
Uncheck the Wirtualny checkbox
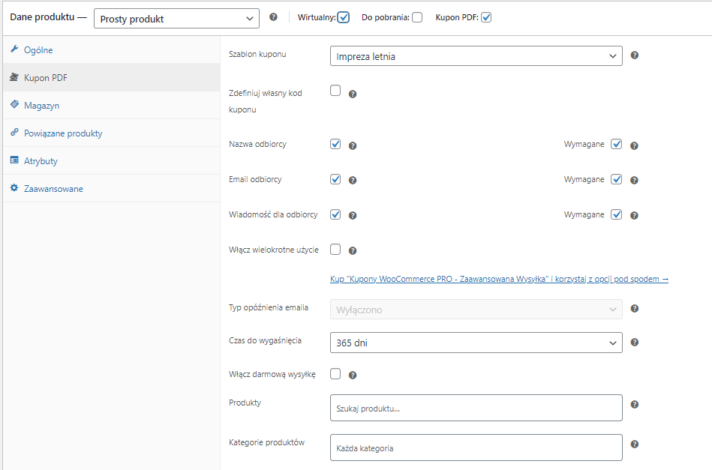pos(343,17)
